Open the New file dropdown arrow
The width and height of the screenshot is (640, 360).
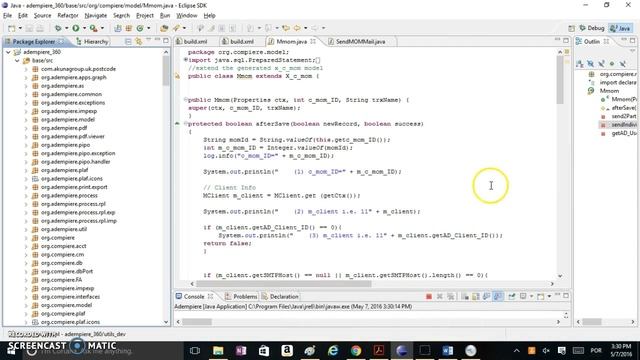coord(20,28)
